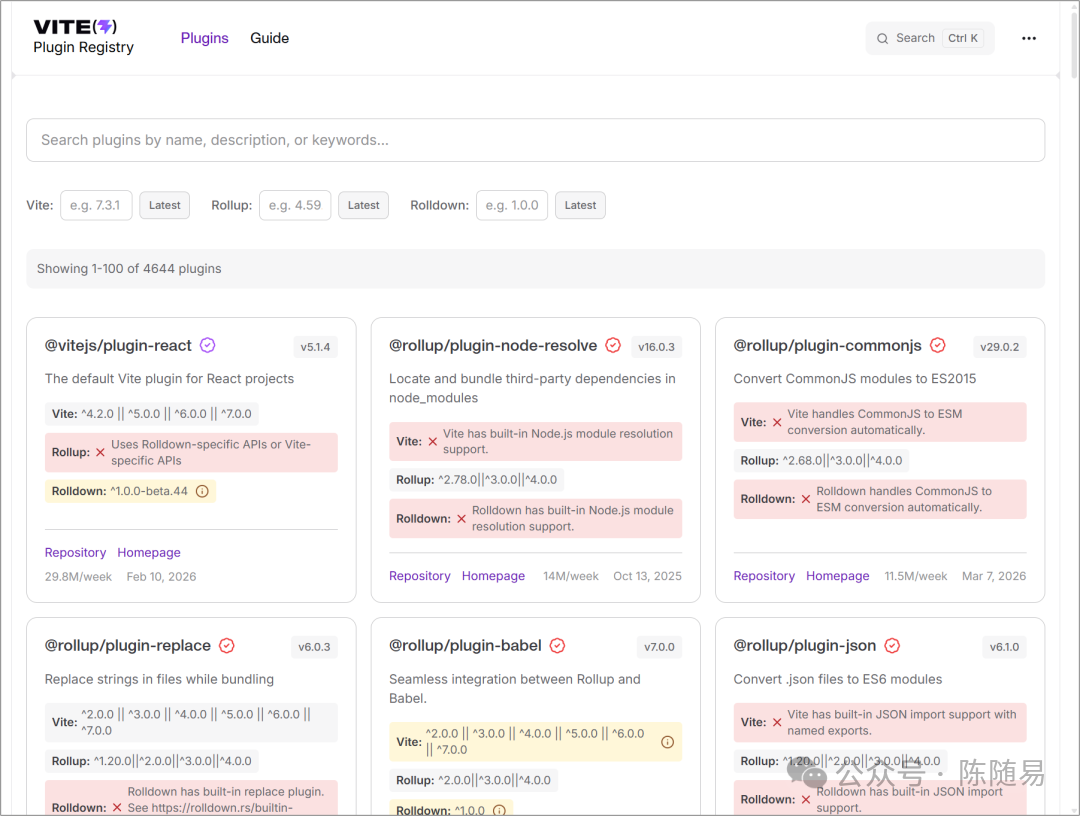1080x816 pixels.
Task: Click badge icon next to @rollup/plugin-babel
Action: 558,646
